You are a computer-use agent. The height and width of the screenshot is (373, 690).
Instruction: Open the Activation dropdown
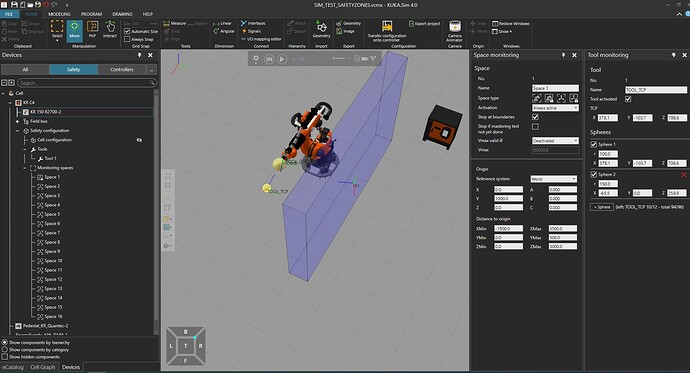tap(555, 108)
